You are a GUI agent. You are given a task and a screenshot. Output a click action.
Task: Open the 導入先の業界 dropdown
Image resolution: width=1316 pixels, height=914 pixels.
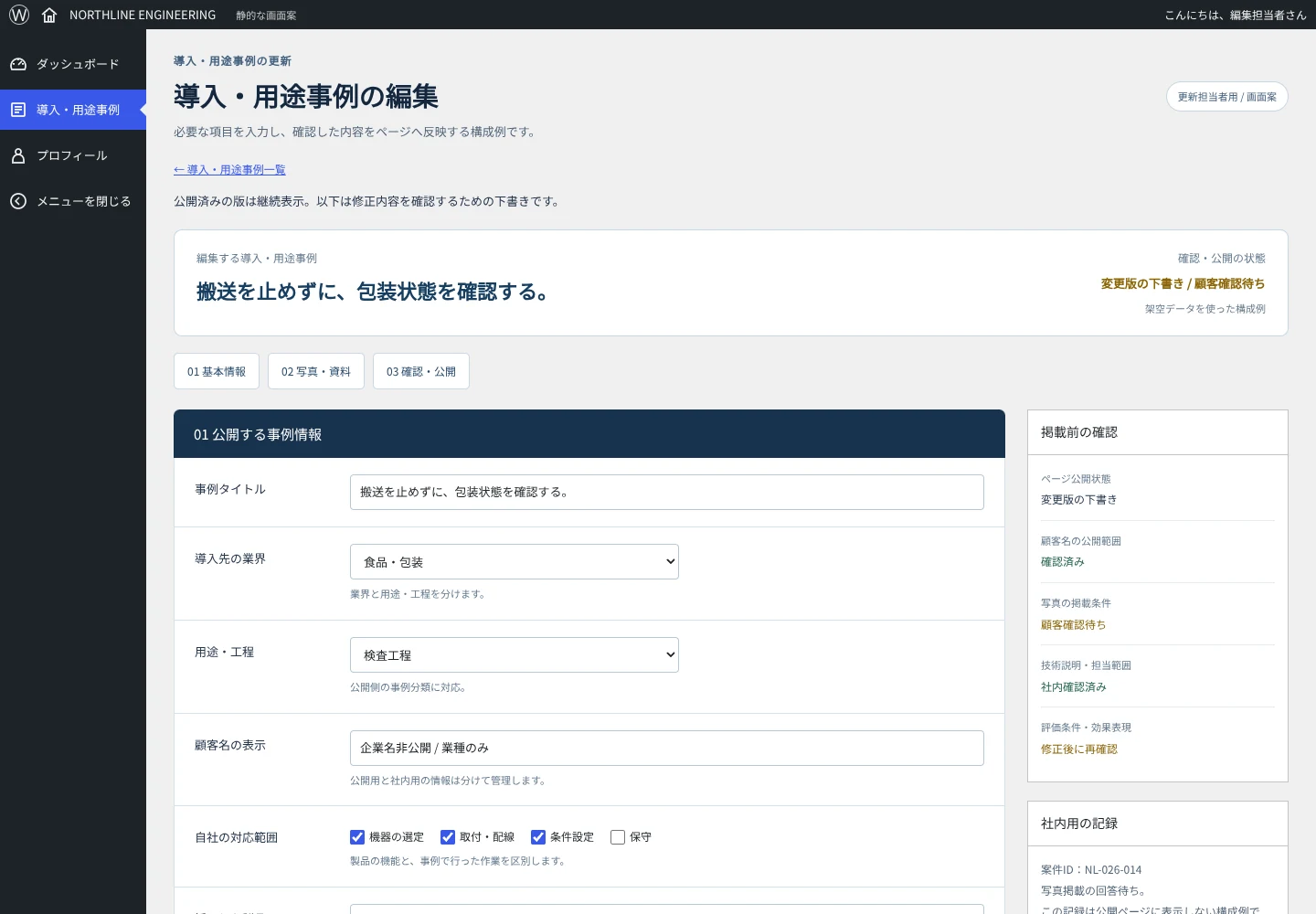click(515, 562)
